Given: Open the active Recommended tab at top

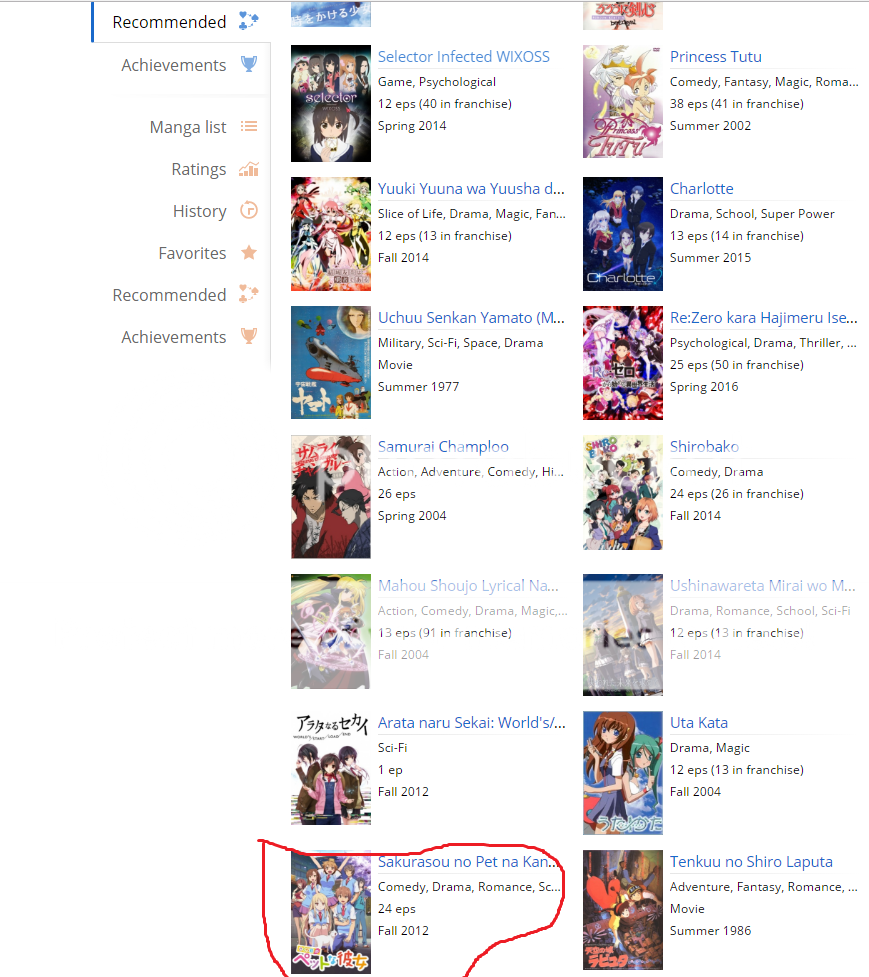Looking at the screenshot, I should (181, 22).
